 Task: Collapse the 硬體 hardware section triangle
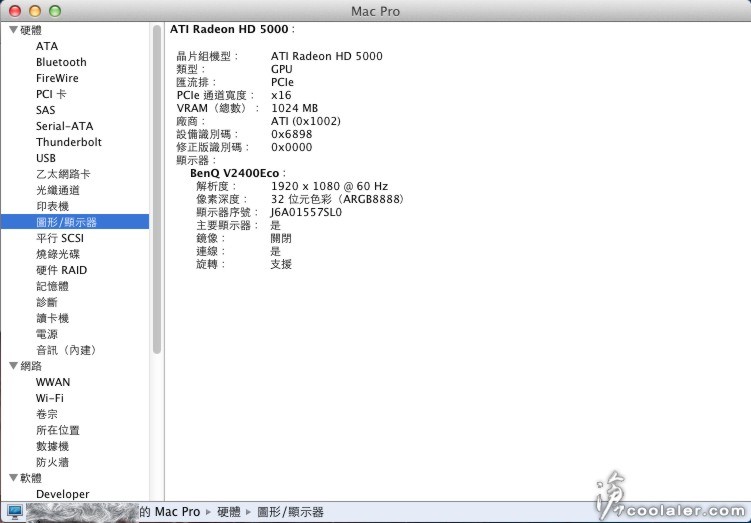[13, 30]
